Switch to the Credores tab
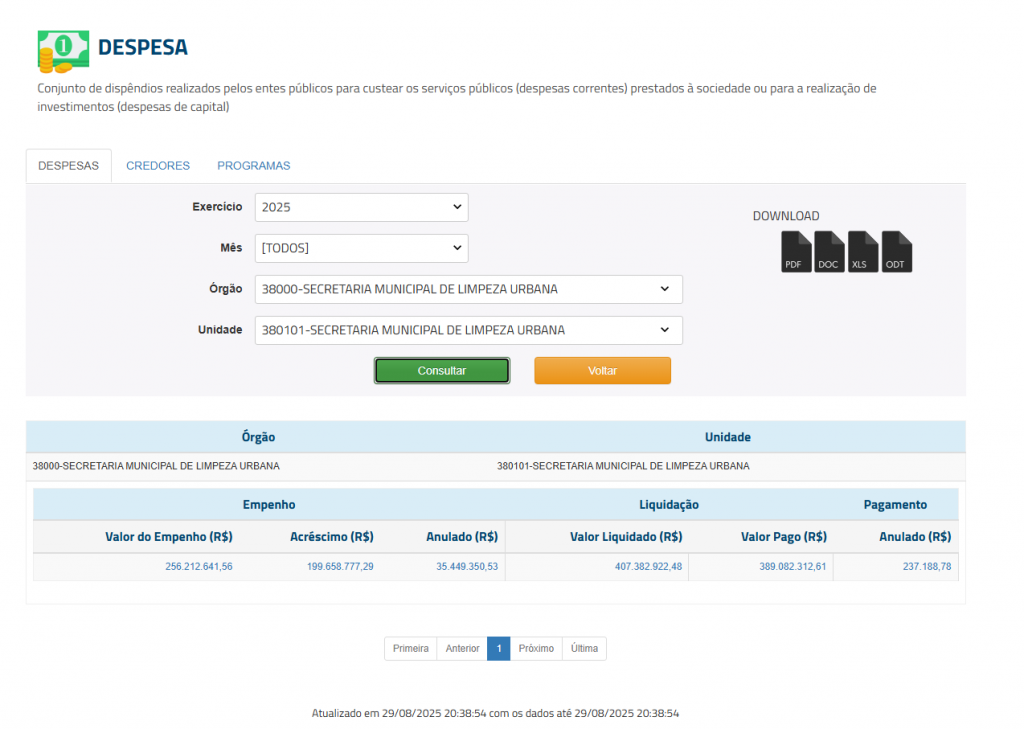The image size is (1024, 729). coord(158,166)
